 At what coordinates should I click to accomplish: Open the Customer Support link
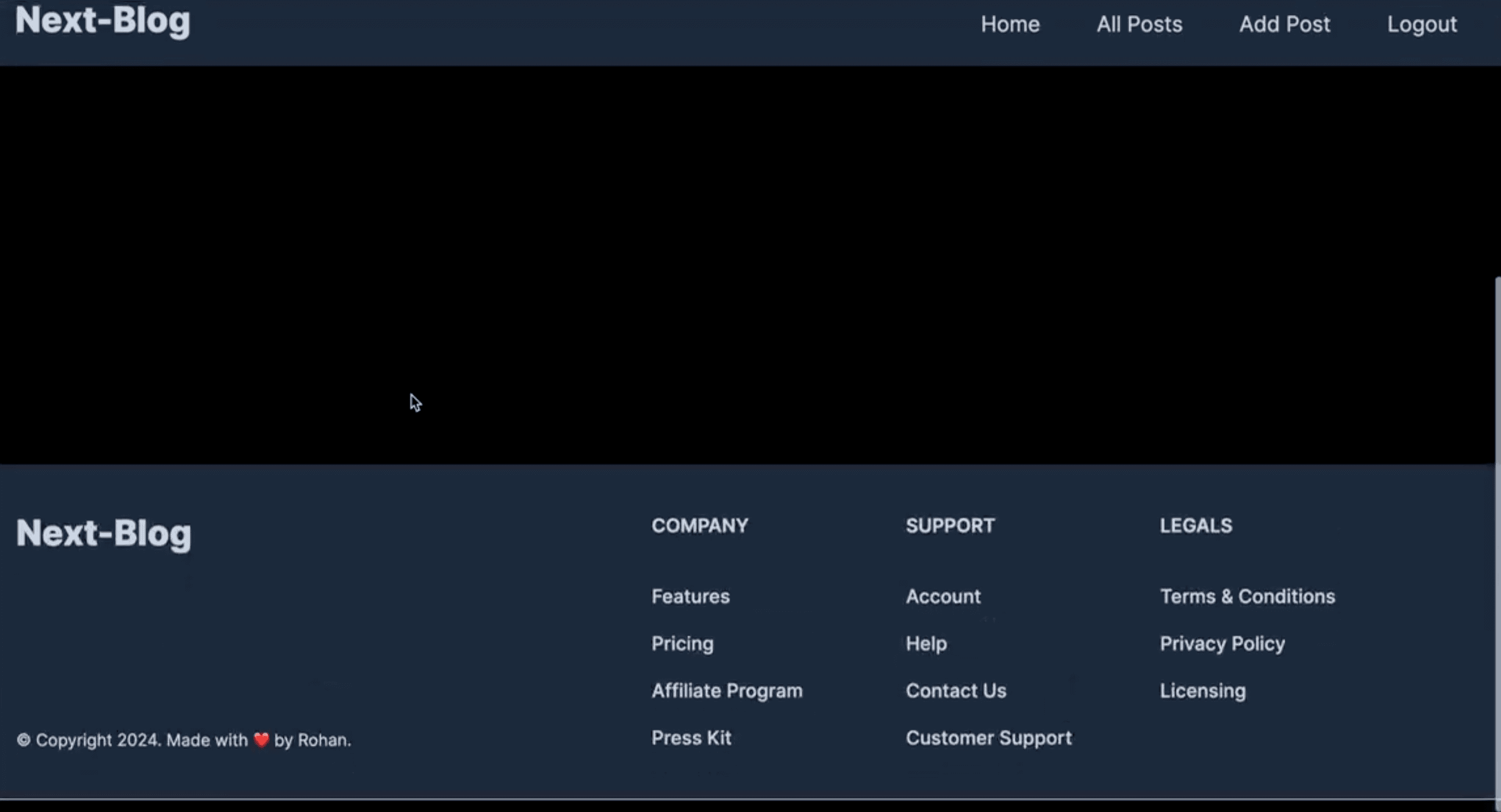tap(988, 738)
